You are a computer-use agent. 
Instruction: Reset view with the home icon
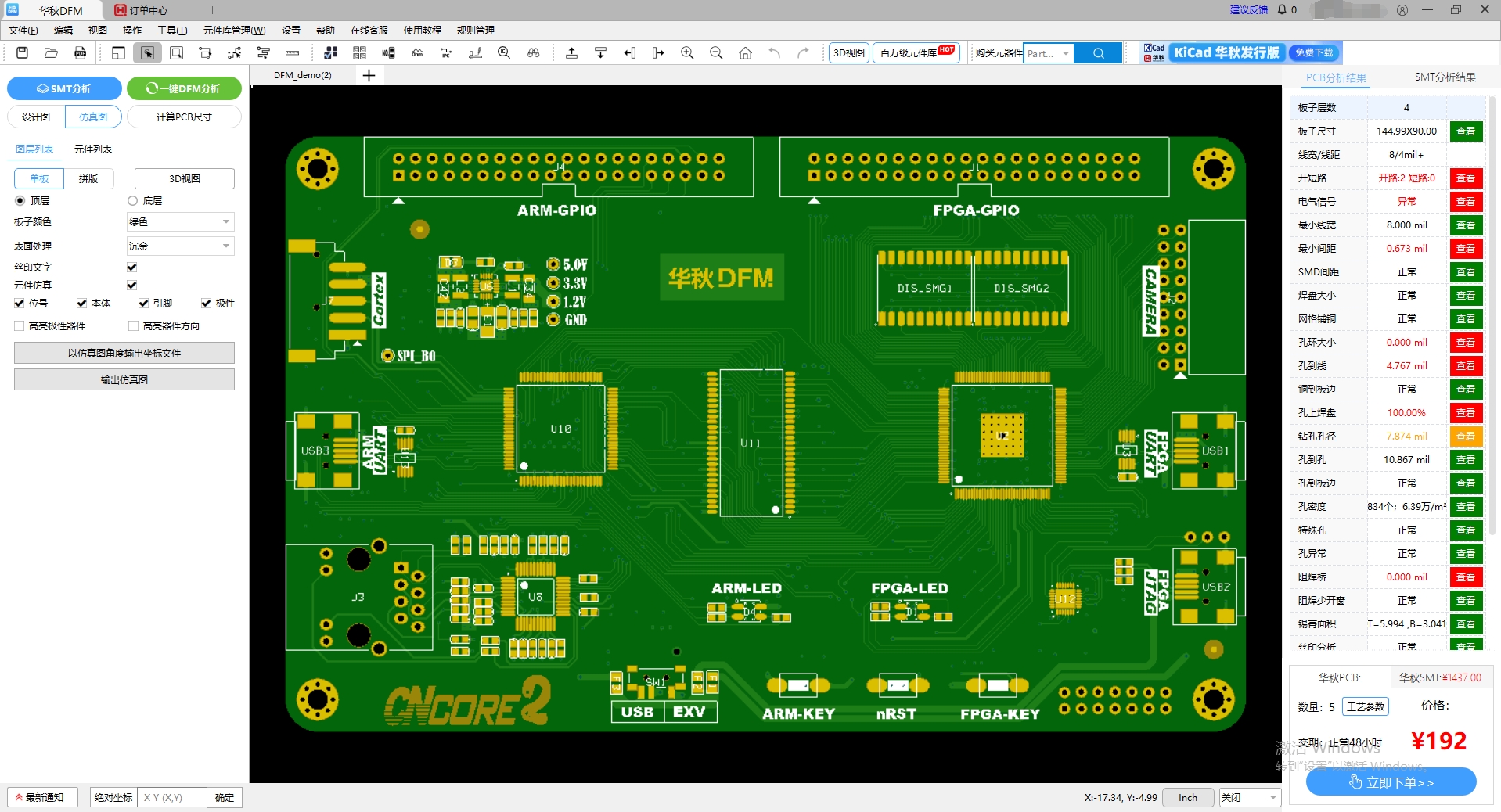(x=745, y=52)
